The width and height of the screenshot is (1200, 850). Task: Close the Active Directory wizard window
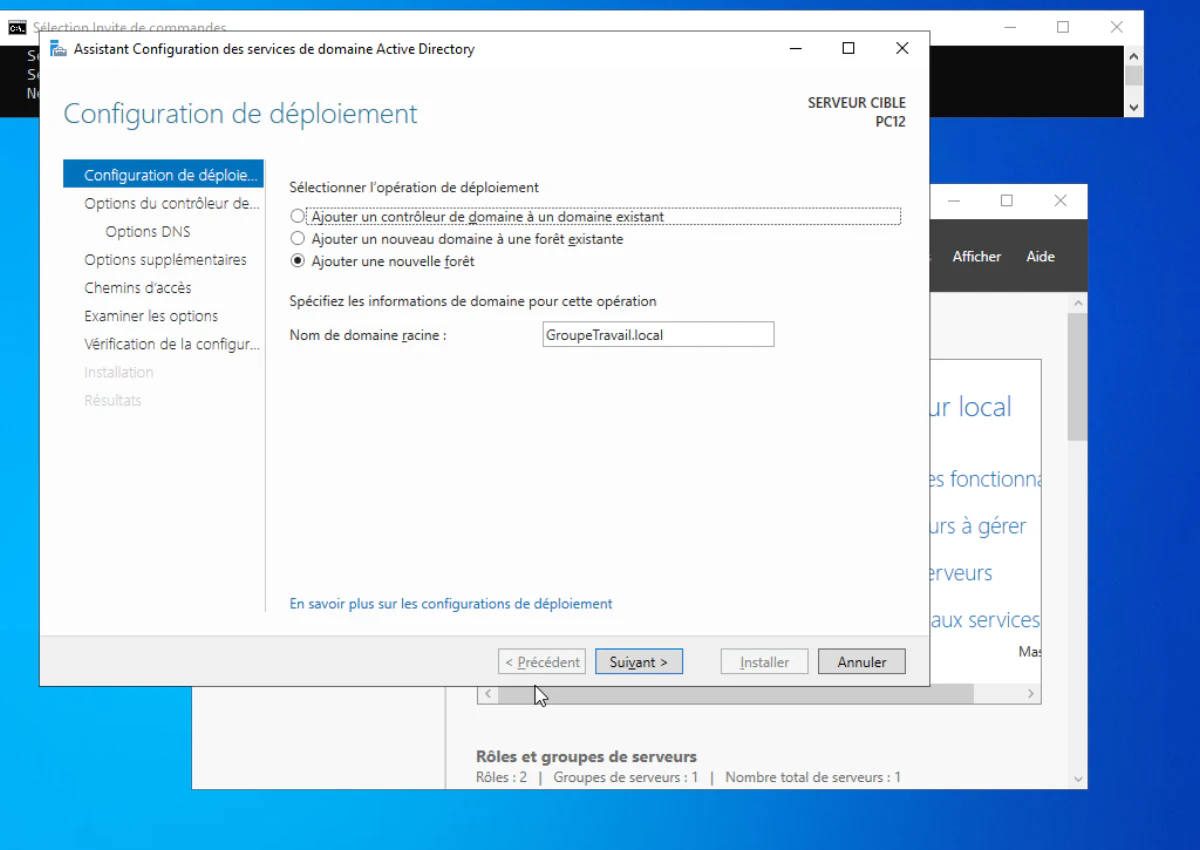(x=902, y=48)
